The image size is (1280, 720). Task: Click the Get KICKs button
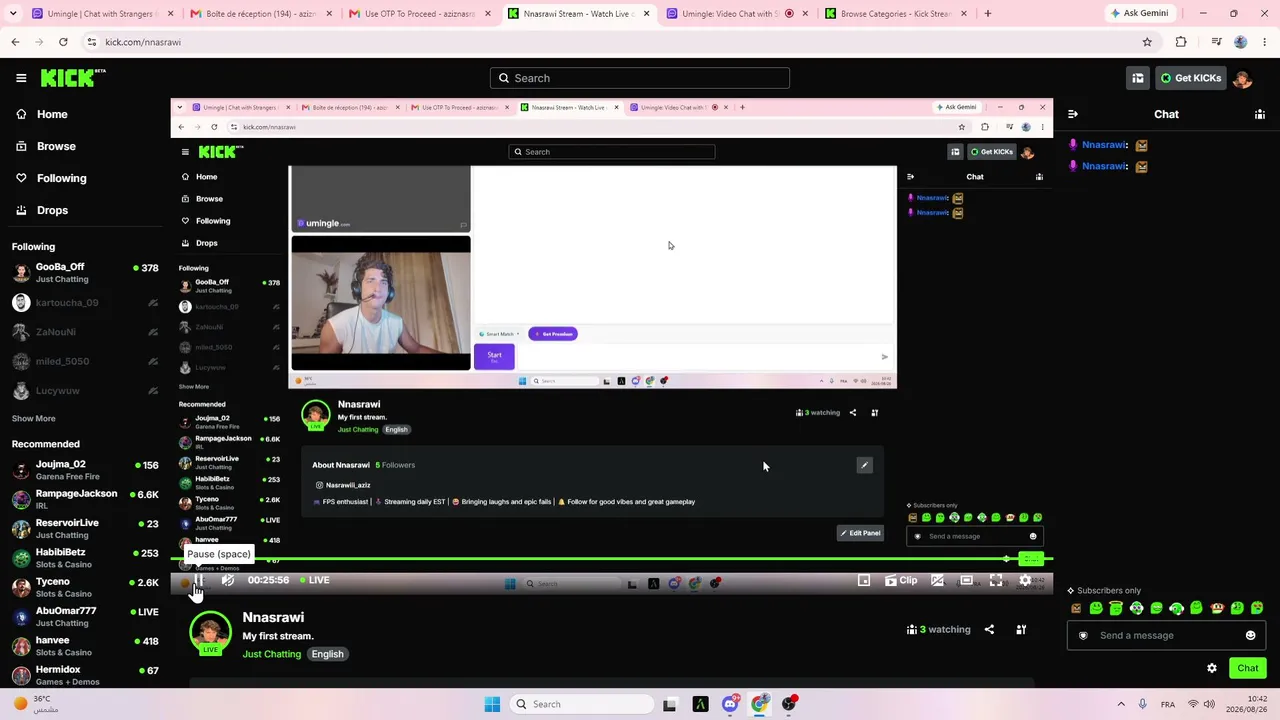[1190, 78]
